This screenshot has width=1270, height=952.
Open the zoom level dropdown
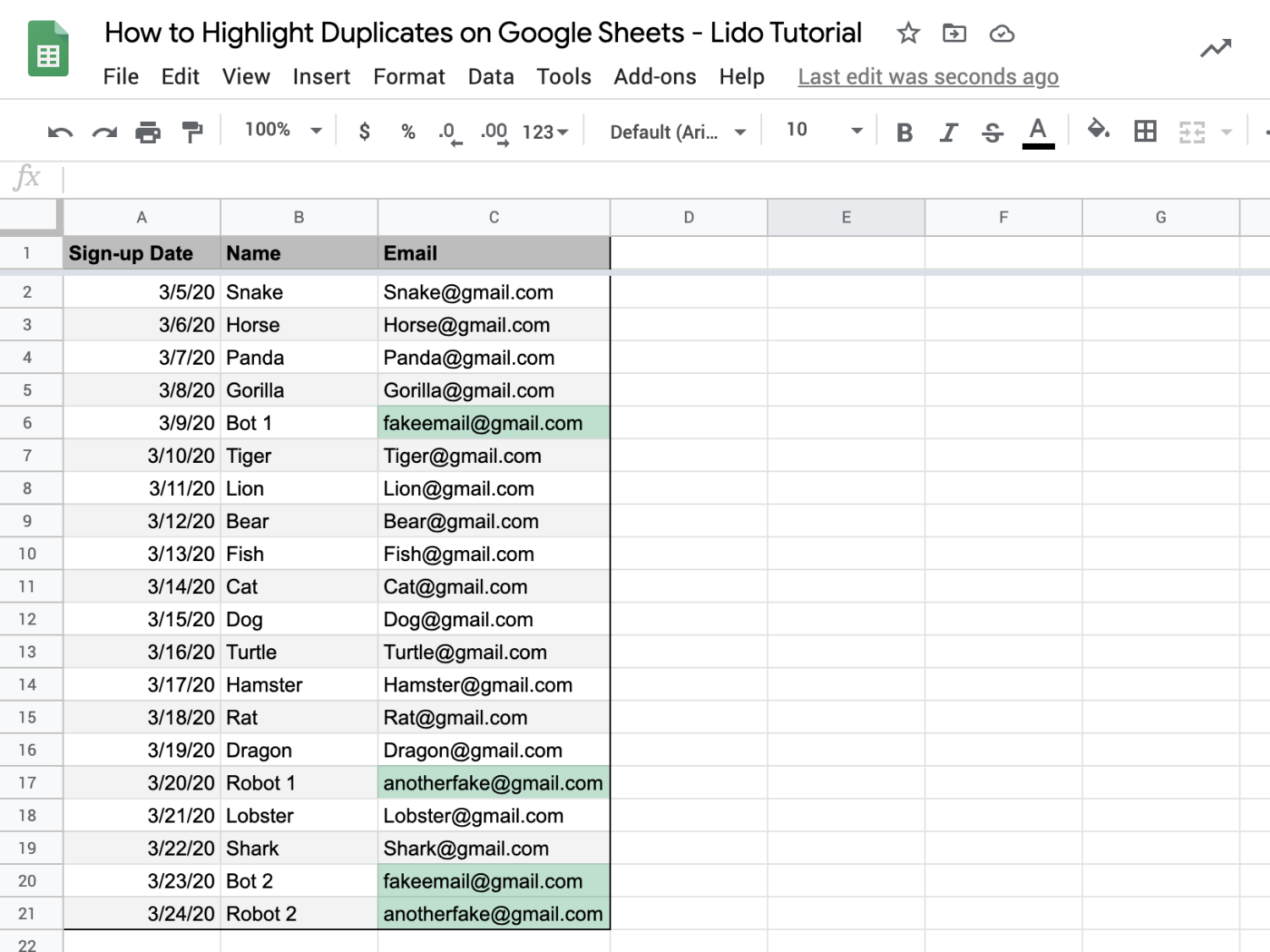(x=279, y=130)
